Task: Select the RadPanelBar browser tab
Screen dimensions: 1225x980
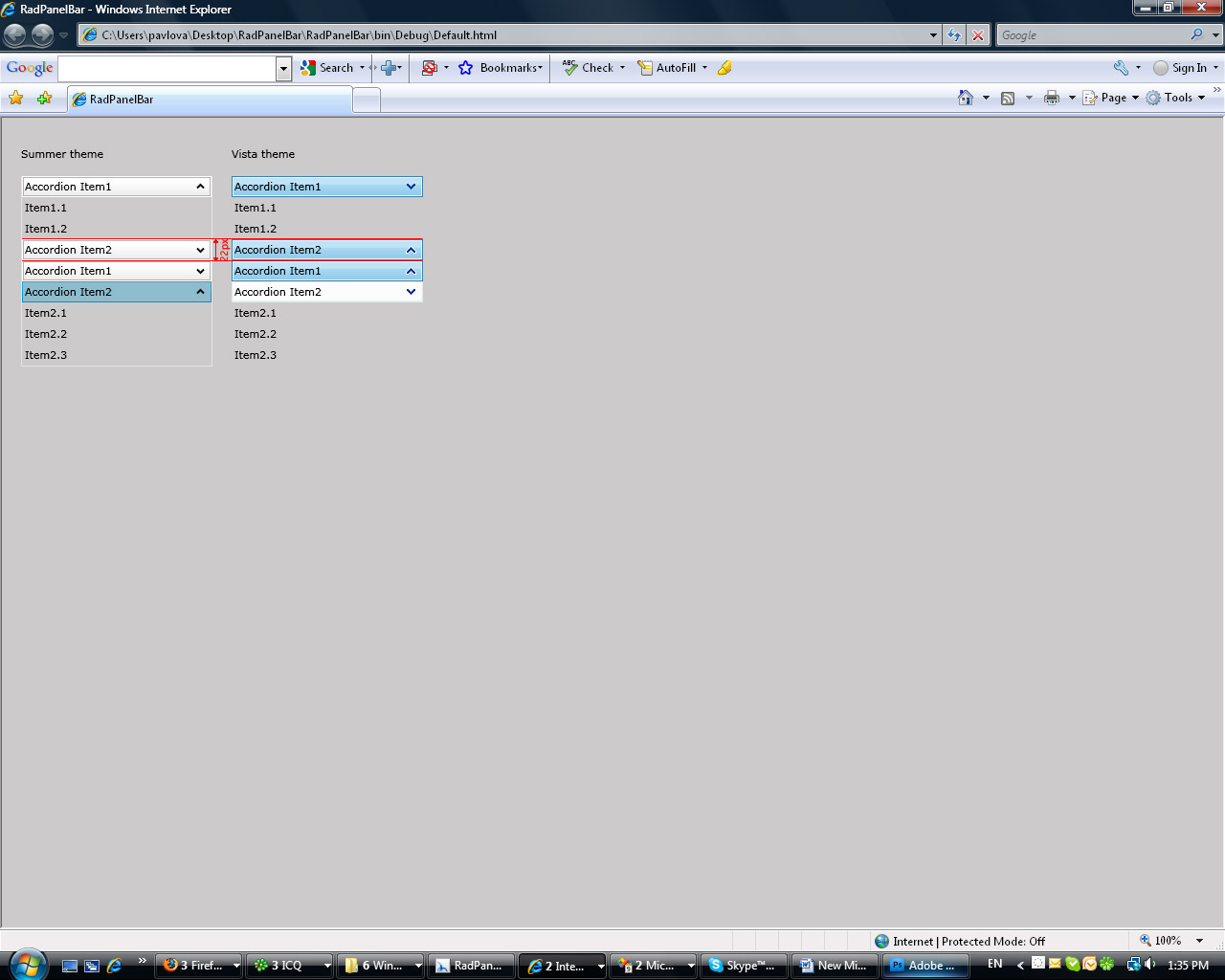Action: click(210, 100)
